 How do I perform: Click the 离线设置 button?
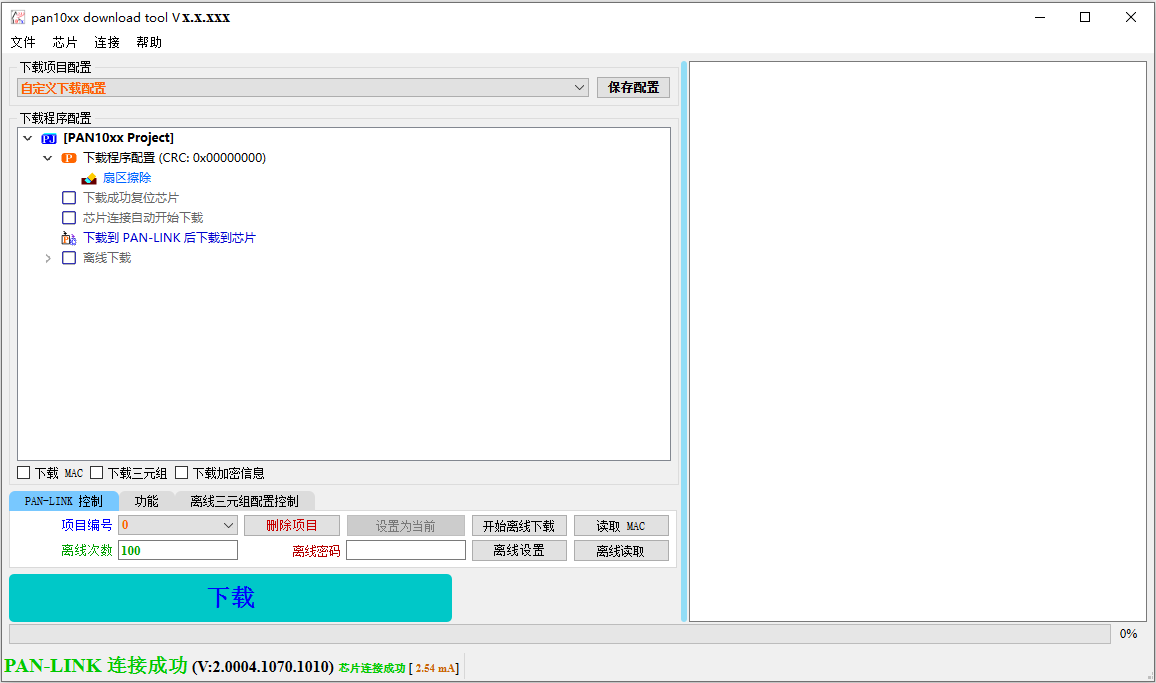(x=519, y=550)
